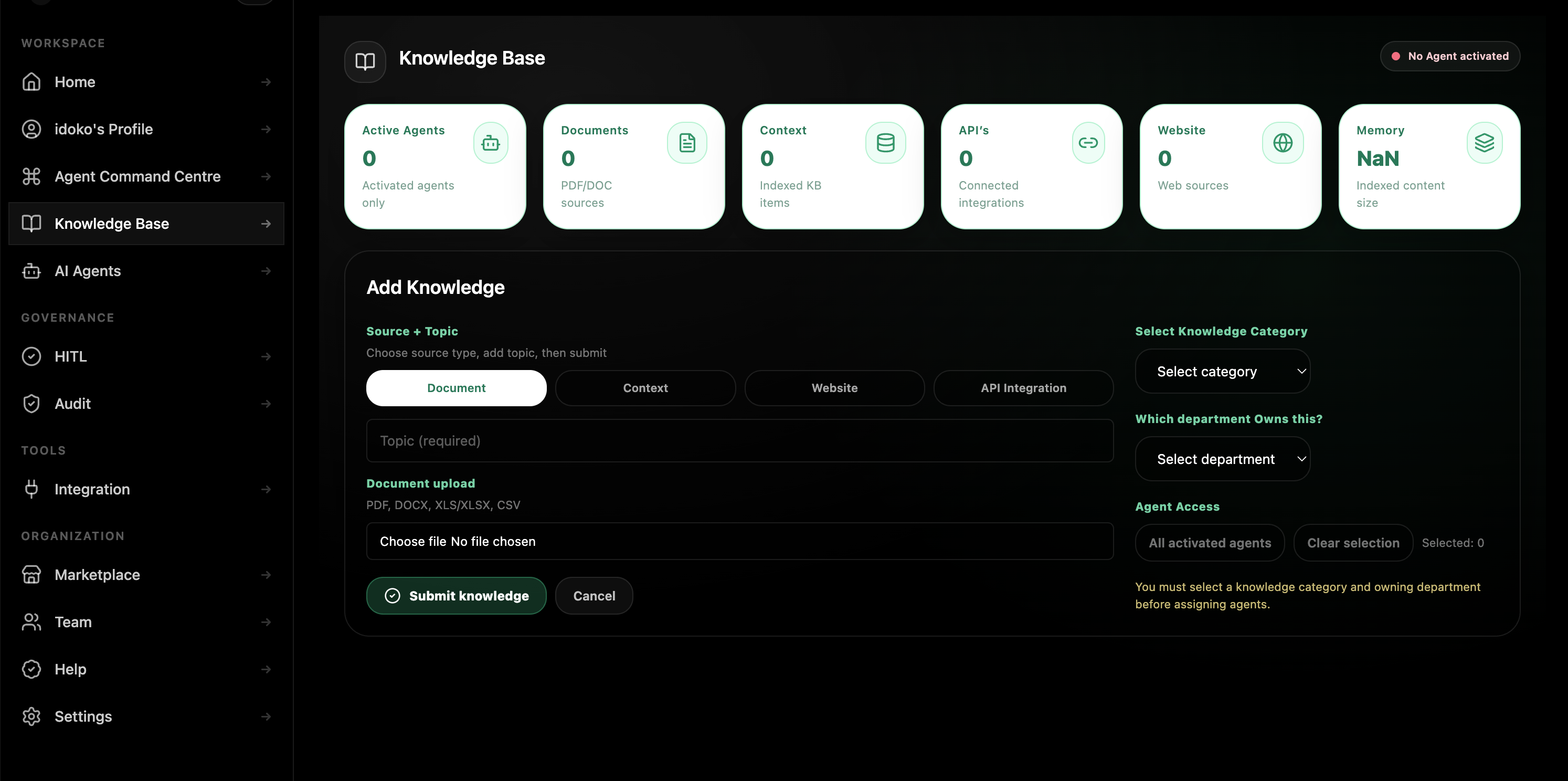The height and width of the screenshot is (781, 1568).
Task: Click Submit knowledge button
Action: point(457,596)
